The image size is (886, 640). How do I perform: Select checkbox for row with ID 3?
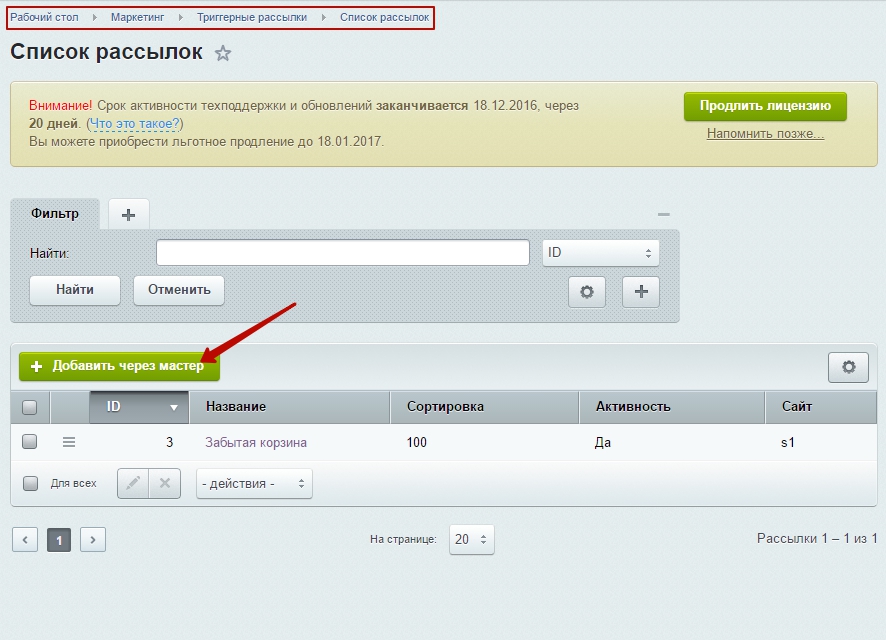point(29,442)
